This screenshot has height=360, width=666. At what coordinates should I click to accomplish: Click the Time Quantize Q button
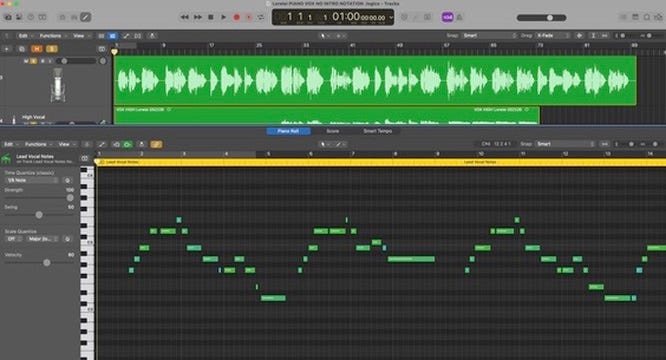[x=67, y=180]
